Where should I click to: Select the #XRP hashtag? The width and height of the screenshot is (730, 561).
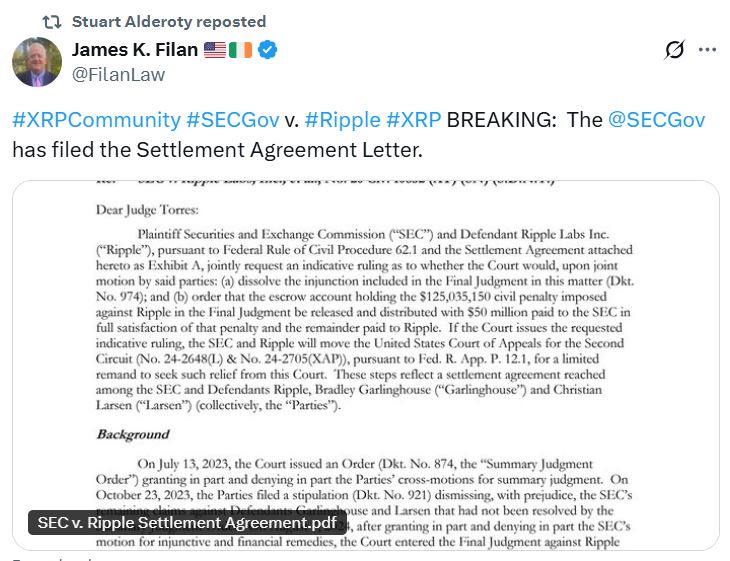coord(414,121)
